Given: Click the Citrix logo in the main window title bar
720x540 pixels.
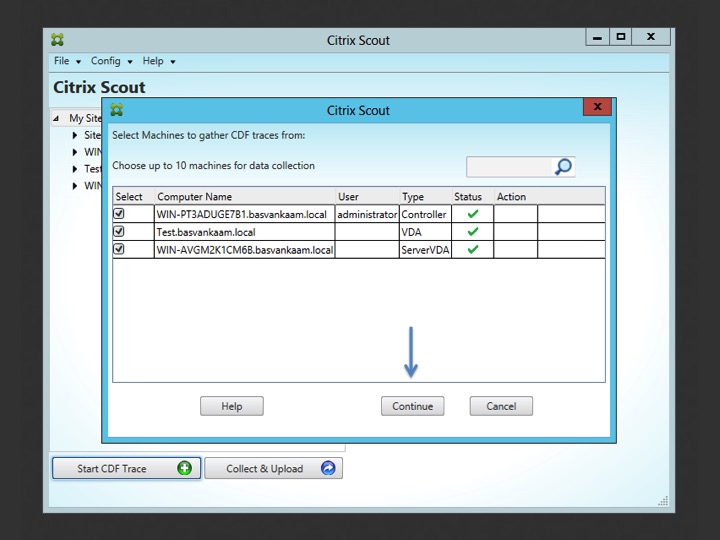Looking at the screenshot, I should pyautogui.click(x=57, y=40).
